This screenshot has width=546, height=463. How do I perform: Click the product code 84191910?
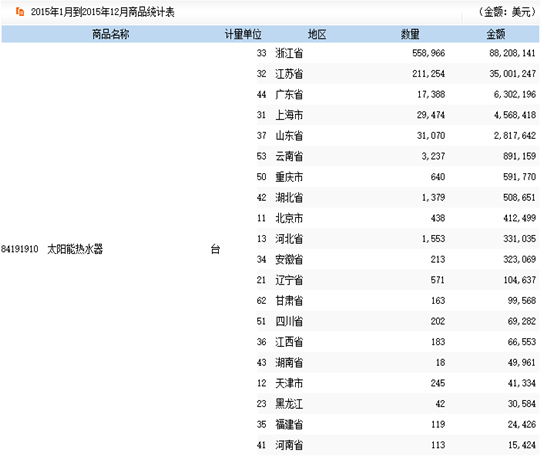coord(20,249)
